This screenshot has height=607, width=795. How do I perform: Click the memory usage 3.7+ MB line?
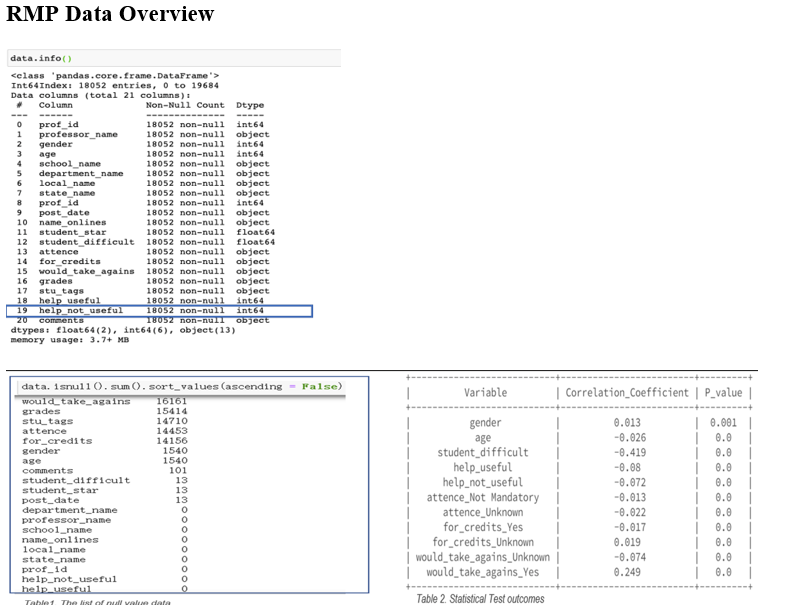(x=70, y=340)
